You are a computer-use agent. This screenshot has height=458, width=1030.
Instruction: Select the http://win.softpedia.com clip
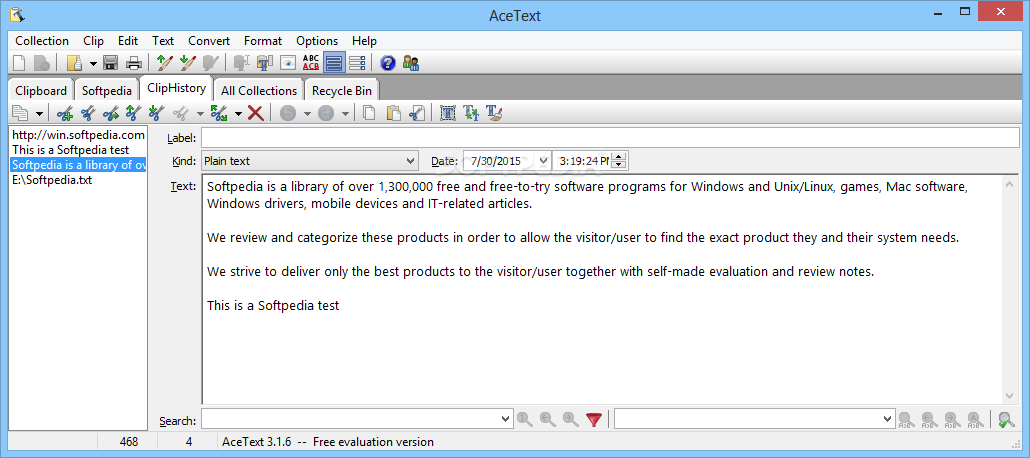pyautogui.click(x=78, y=135)
